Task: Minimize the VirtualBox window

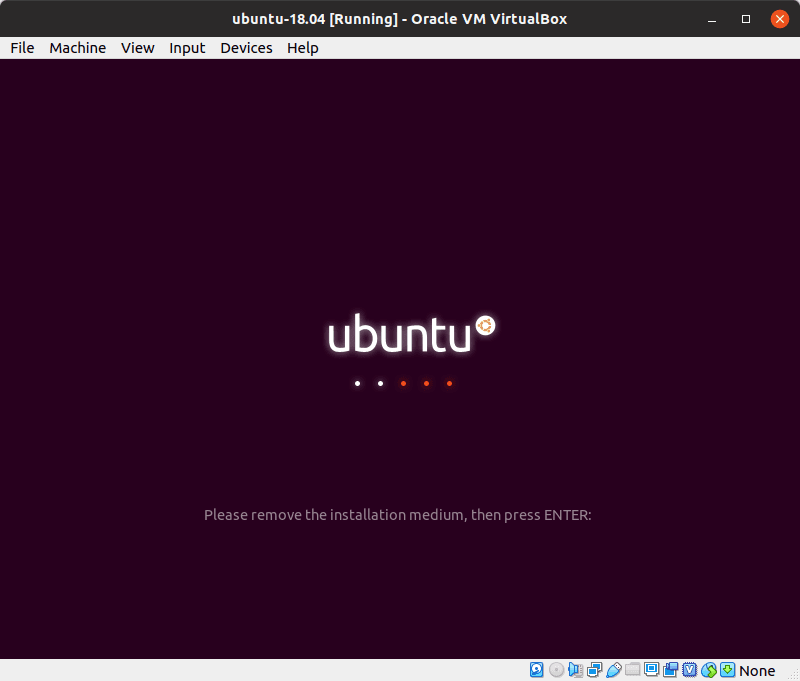Action: click(712, 19)
